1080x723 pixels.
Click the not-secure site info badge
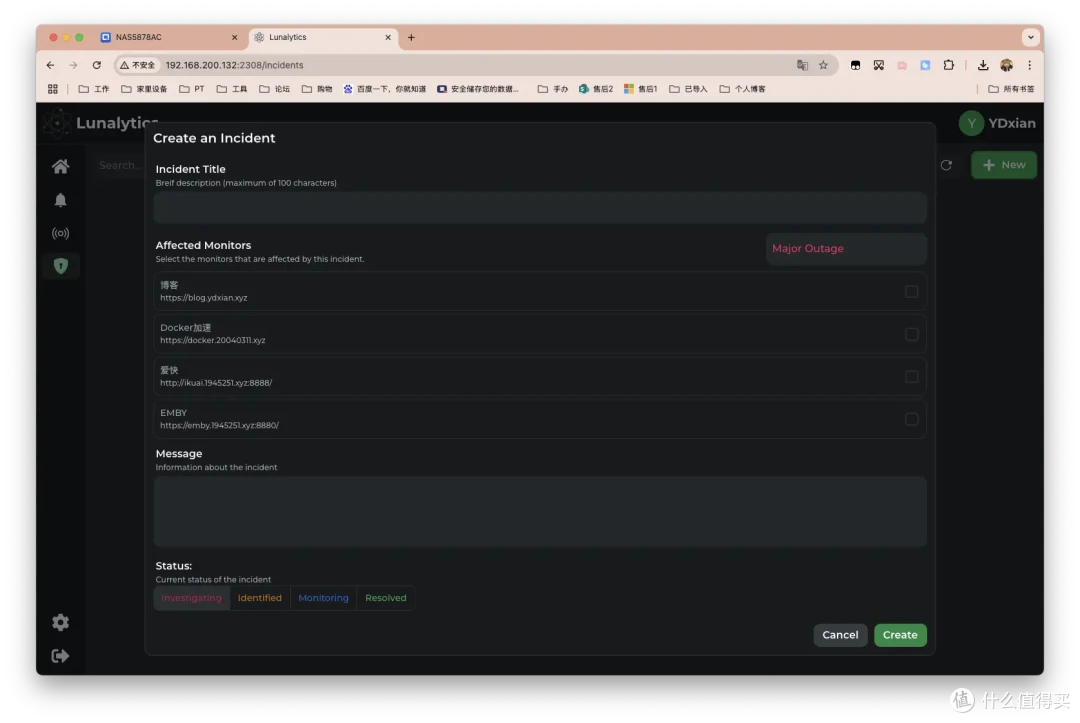(x=138, y=65)
